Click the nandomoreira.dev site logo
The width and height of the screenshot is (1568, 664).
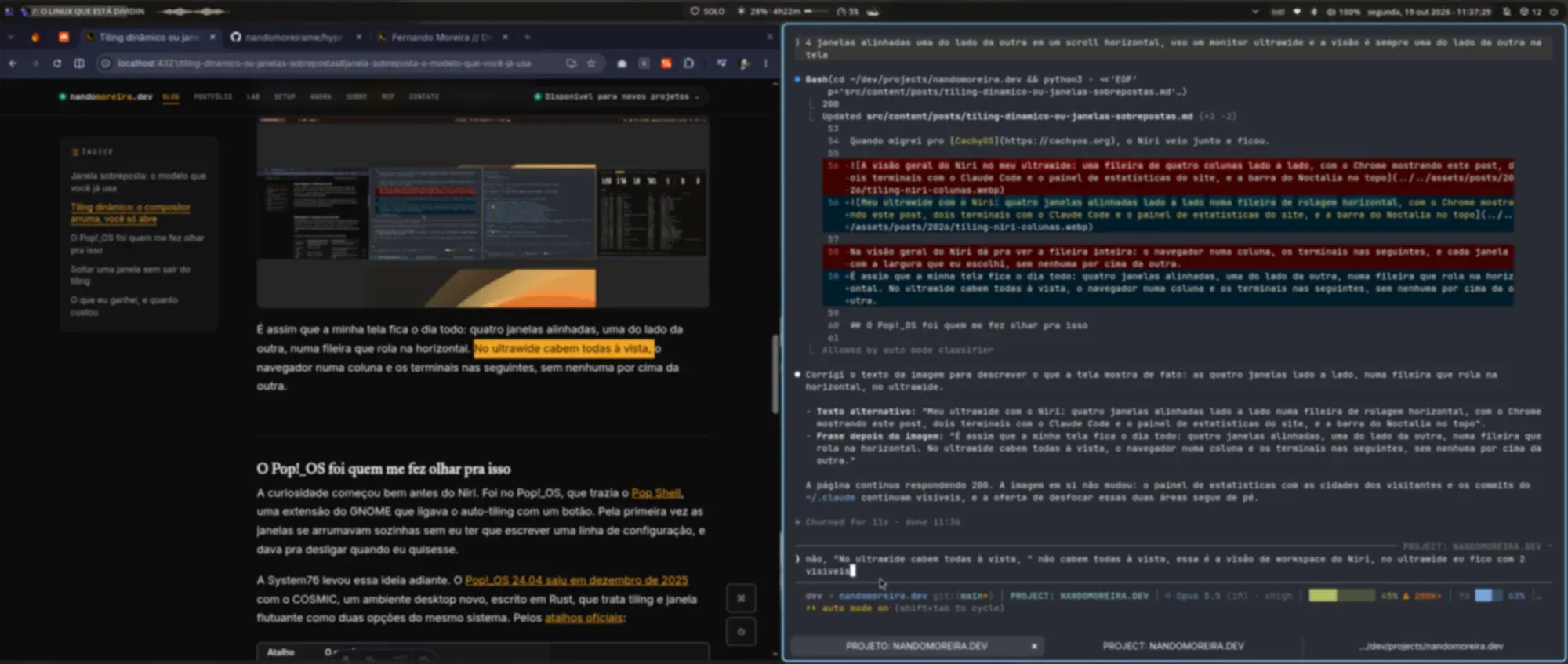coord(106,96)
